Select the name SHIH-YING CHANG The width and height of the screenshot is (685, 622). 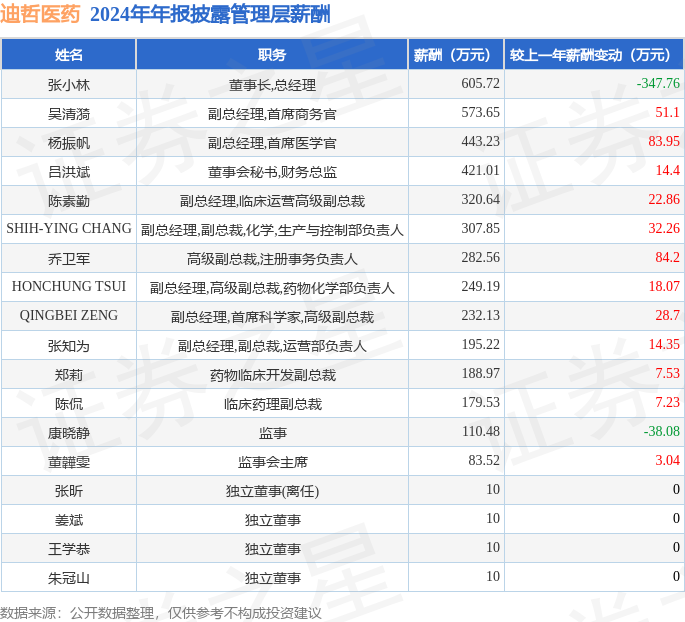pyautogui.click(x=69, y=228)
